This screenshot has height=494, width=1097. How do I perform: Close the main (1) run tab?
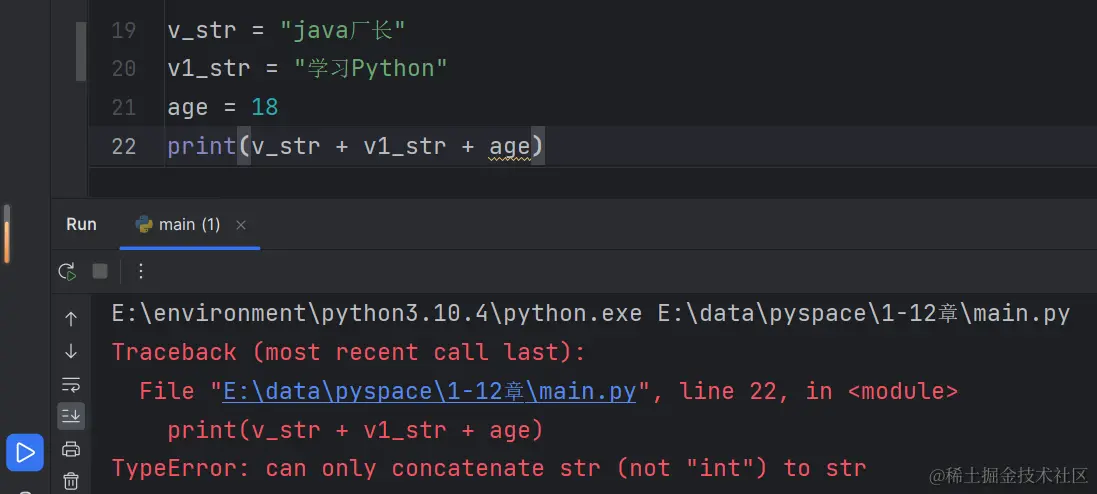click(241, 225)
